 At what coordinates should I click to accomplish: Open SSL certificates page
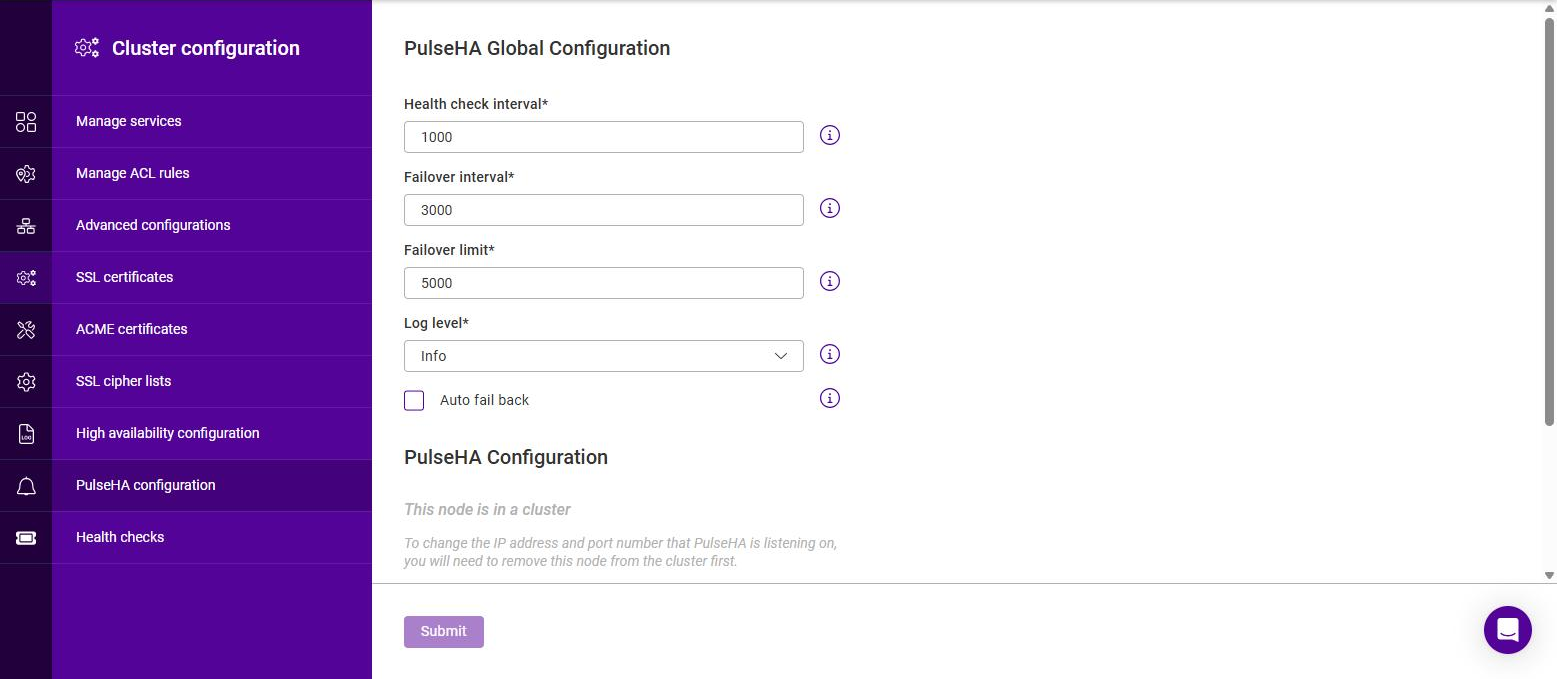tap(212, 277)
